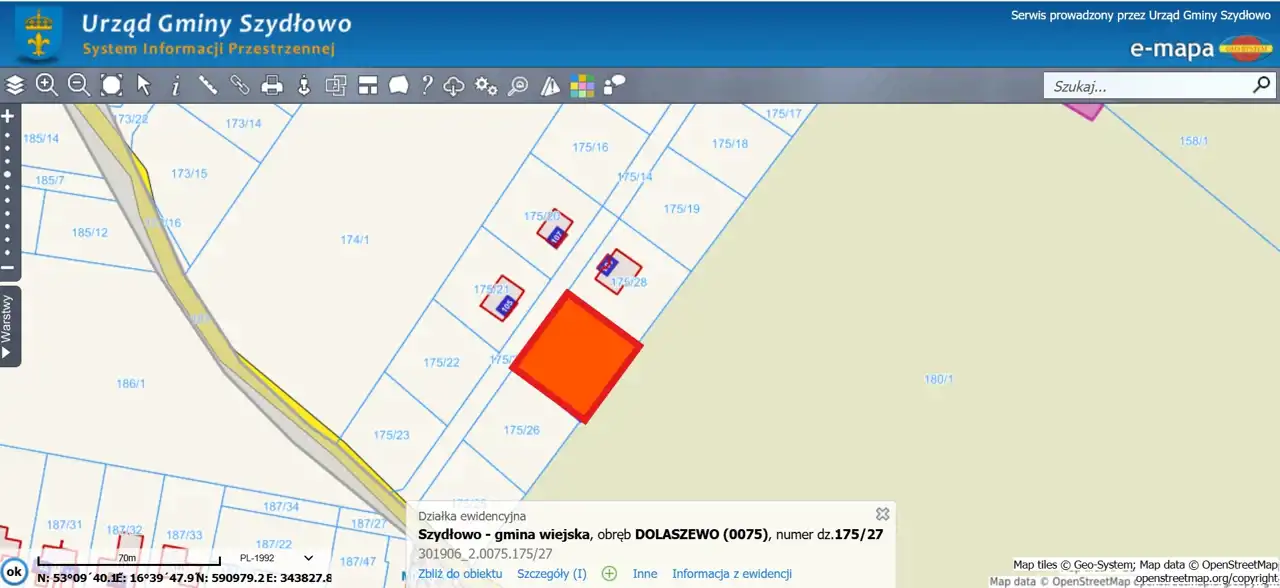Click the full extent view icon
1280x588 pixels.
click(111, 85)
